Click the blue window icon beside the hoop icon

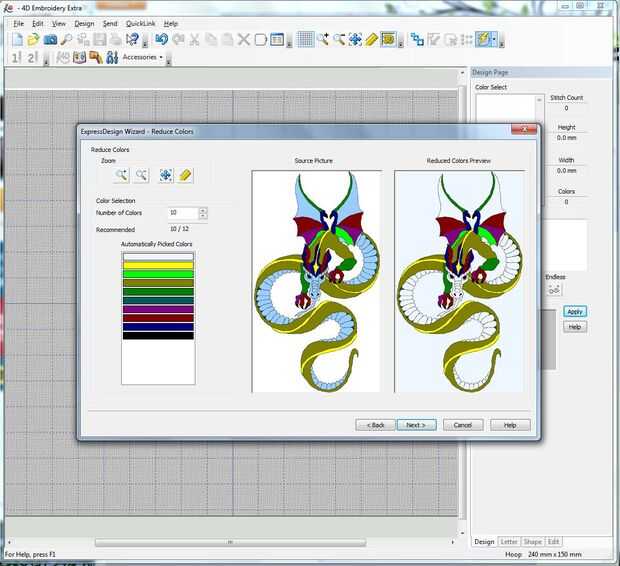[x=277, y=39]
